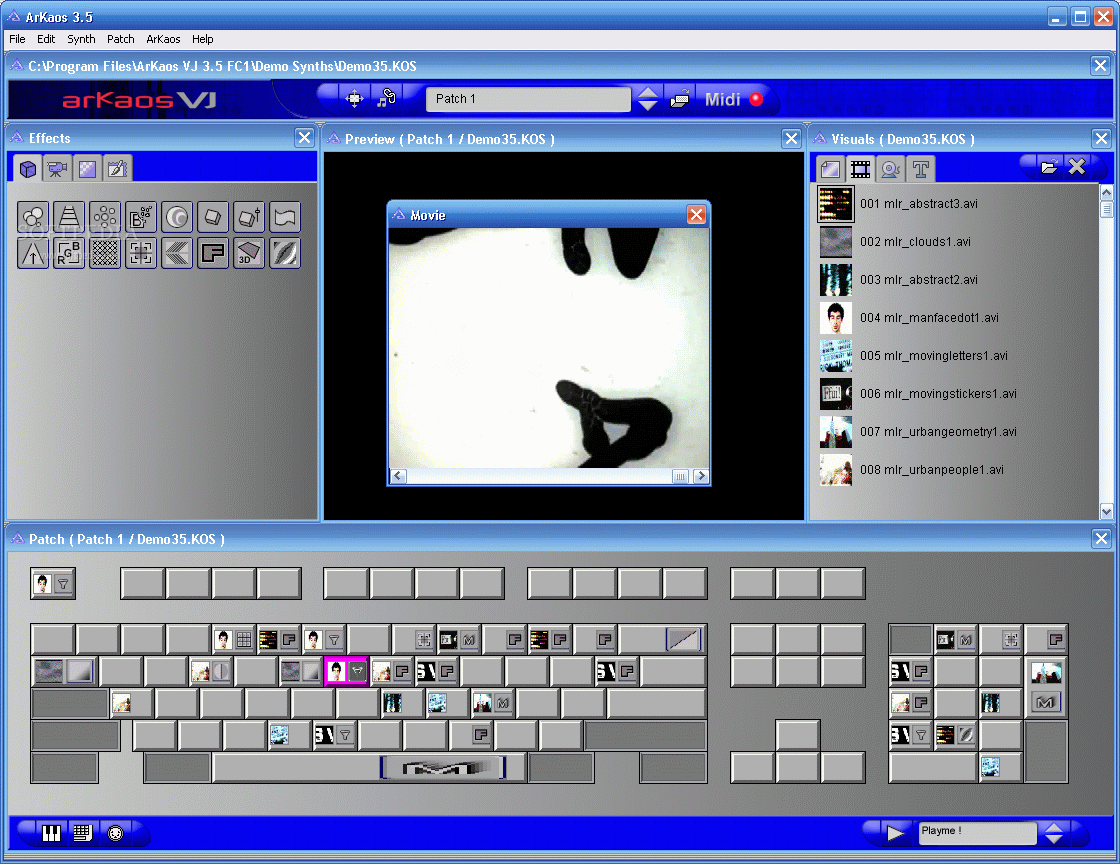
Task: Click Movie window left scroll arrow
Action: tap(399, 476)
